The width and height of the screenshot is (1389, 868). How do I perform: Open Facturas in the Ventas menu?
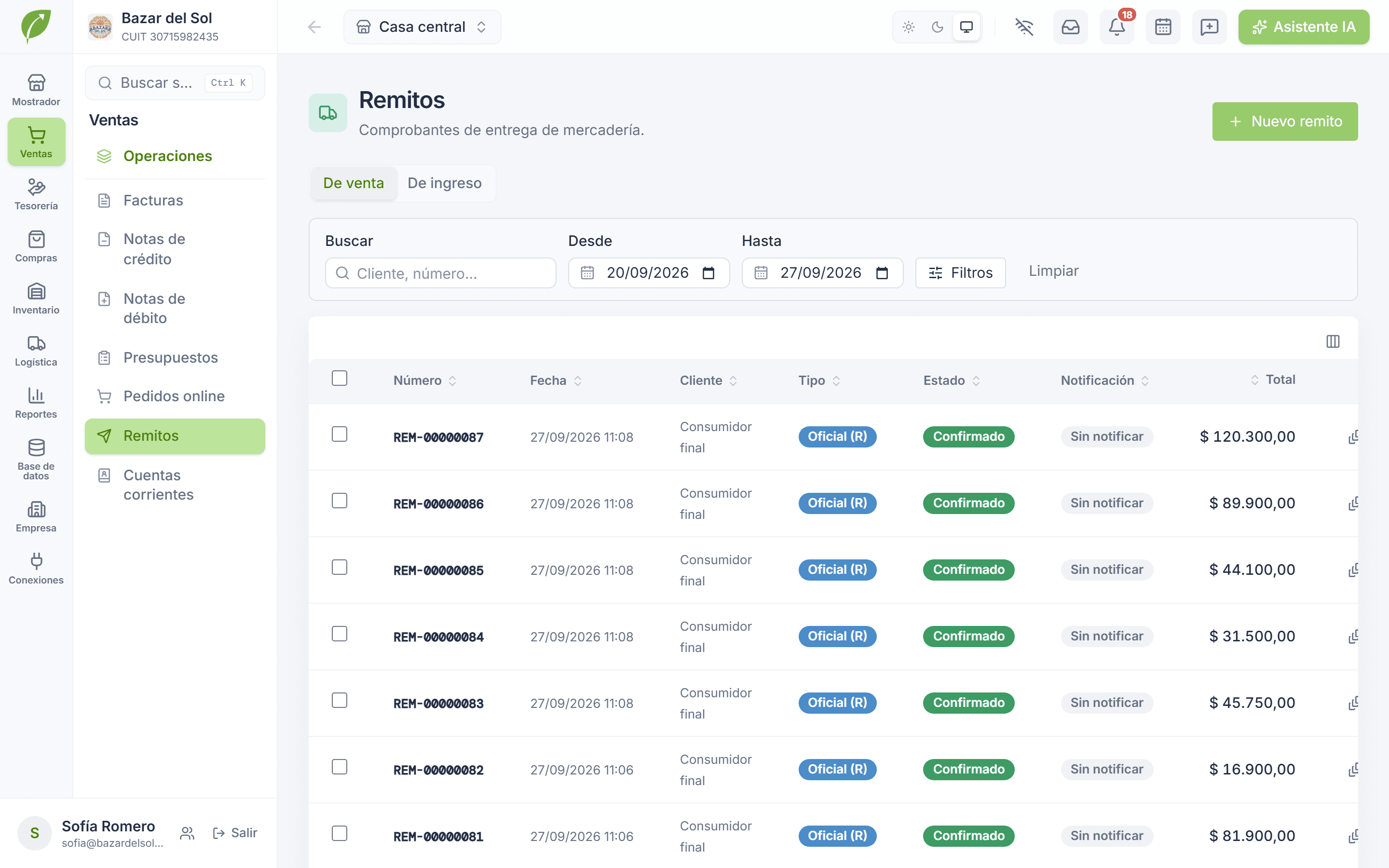pos(175,200)
